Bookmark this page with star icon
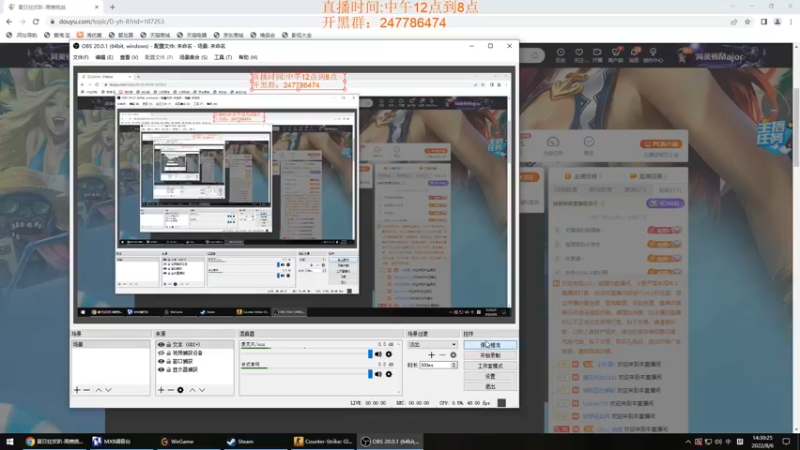The image size is (800, 450). coord(747,21)
